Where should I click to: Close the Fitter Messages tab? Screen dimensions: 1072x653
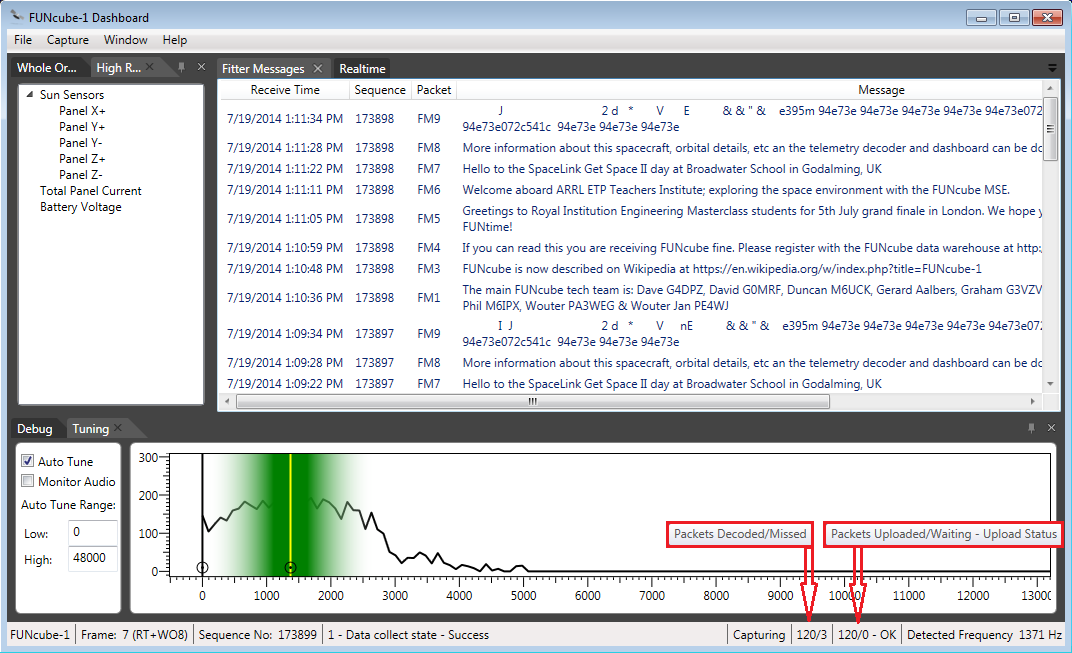coord(317,68)
